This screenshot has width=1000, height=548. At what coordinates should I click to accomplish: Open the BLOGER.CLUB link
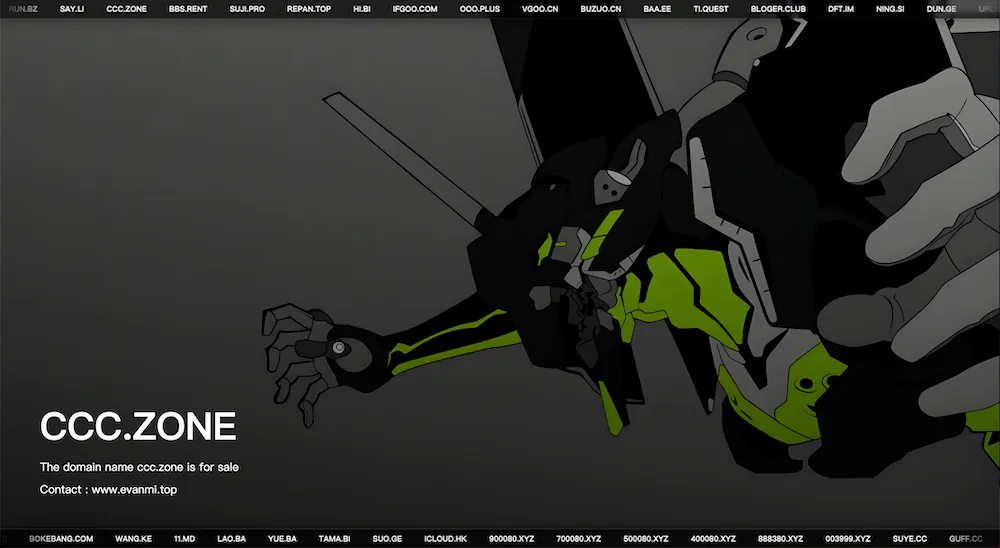[778, 9]
